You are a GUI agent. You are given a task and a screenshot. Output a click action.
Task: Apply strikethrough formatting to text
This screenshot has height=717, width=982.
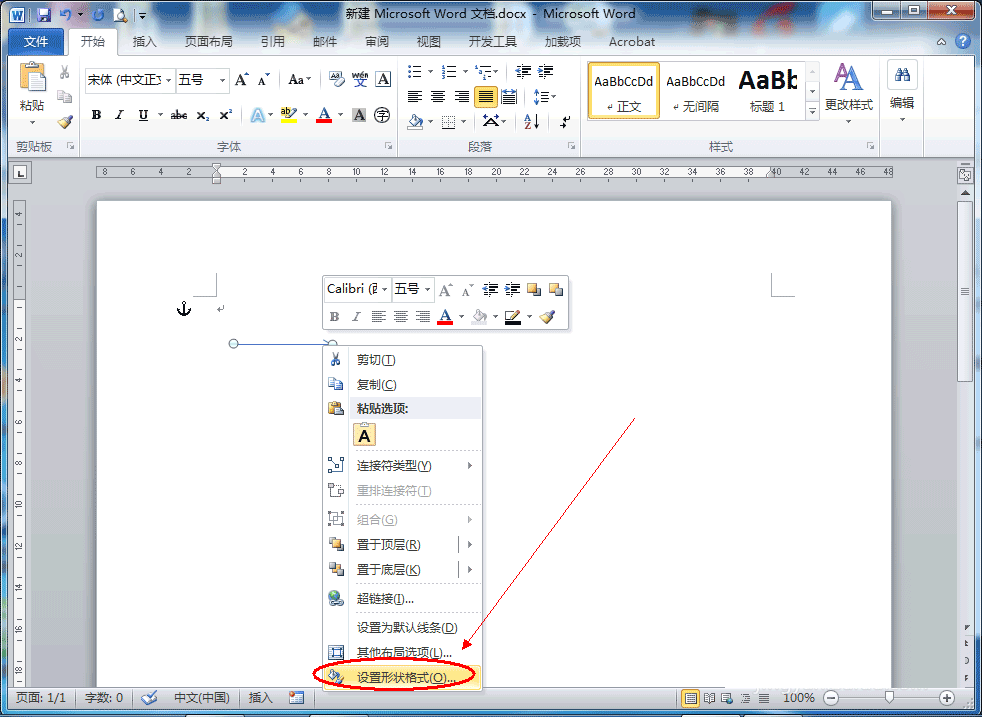click(181, 114)
